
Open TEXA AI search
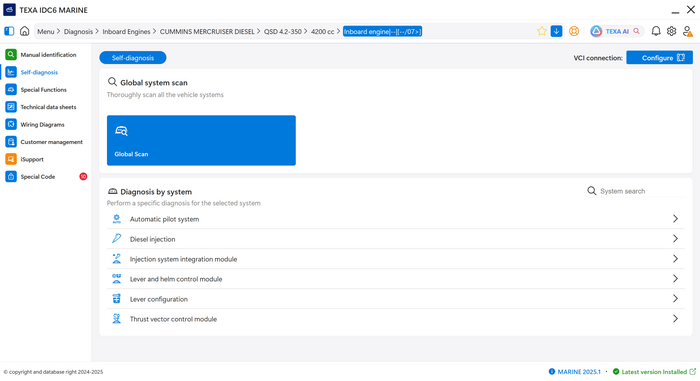point(616,31)
